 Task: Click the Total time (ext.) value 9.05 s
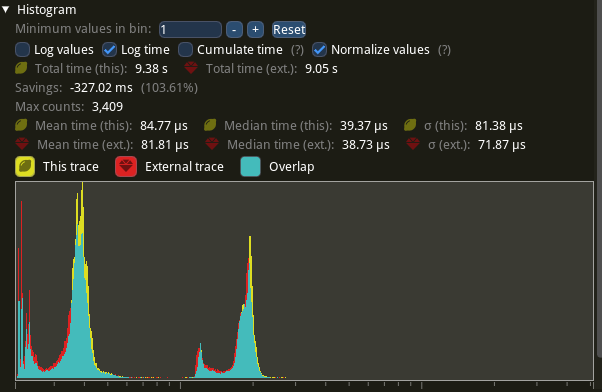click(321, 69)
